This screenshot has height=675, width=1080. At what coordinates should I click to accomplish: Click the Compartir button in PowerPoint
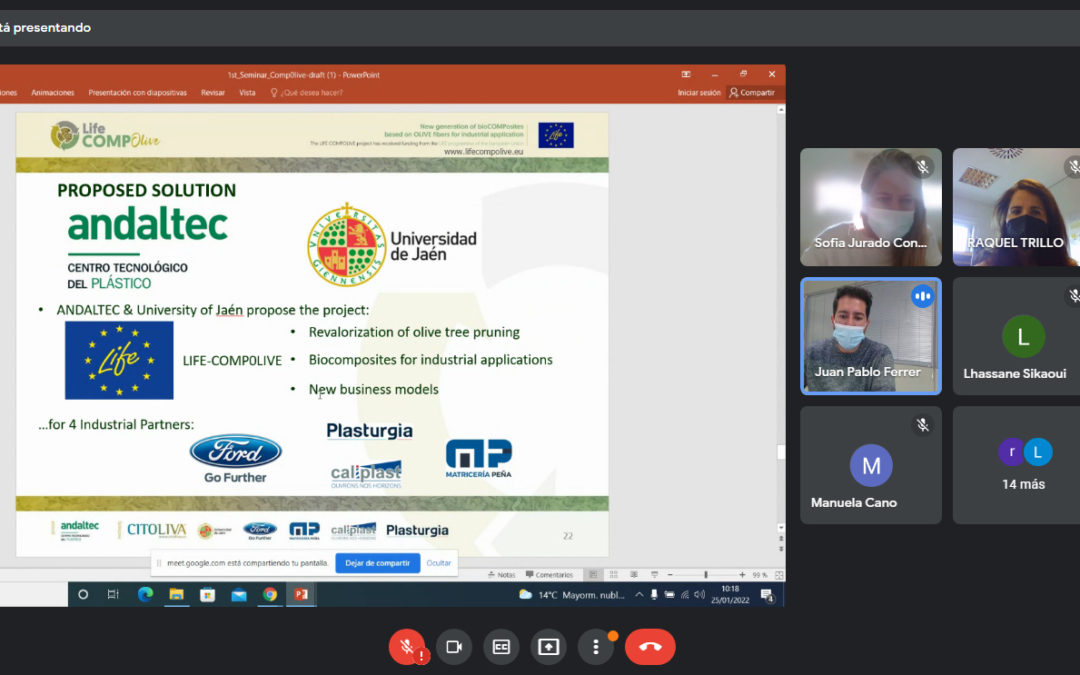click(752, 92)
